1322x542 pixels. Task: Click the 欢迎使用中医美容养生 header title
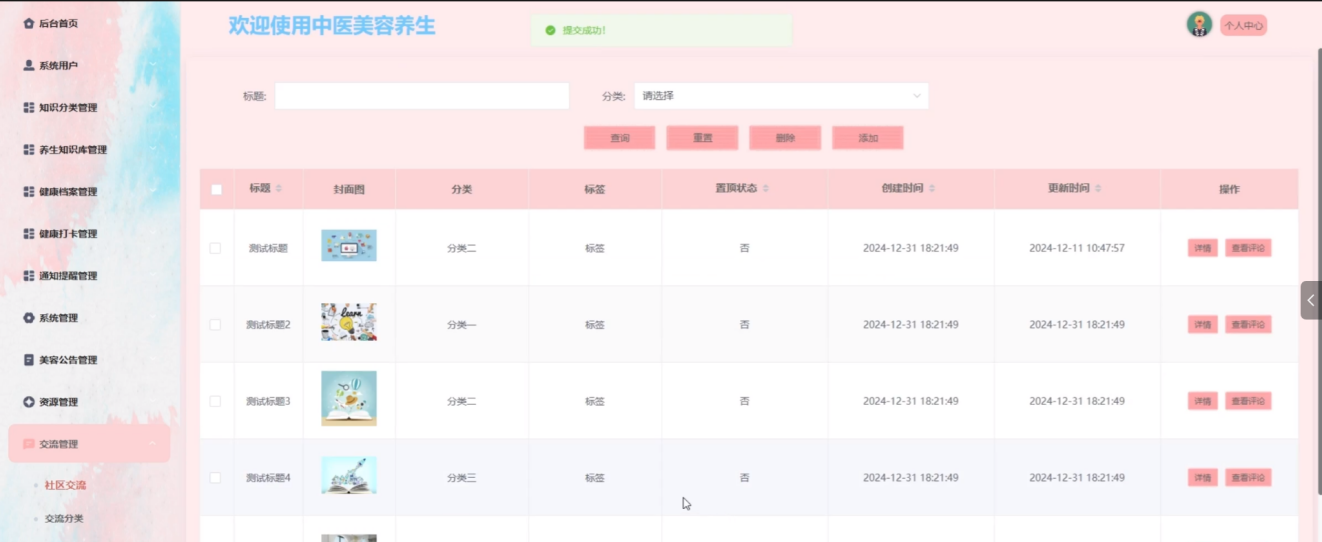pos(332,25)
